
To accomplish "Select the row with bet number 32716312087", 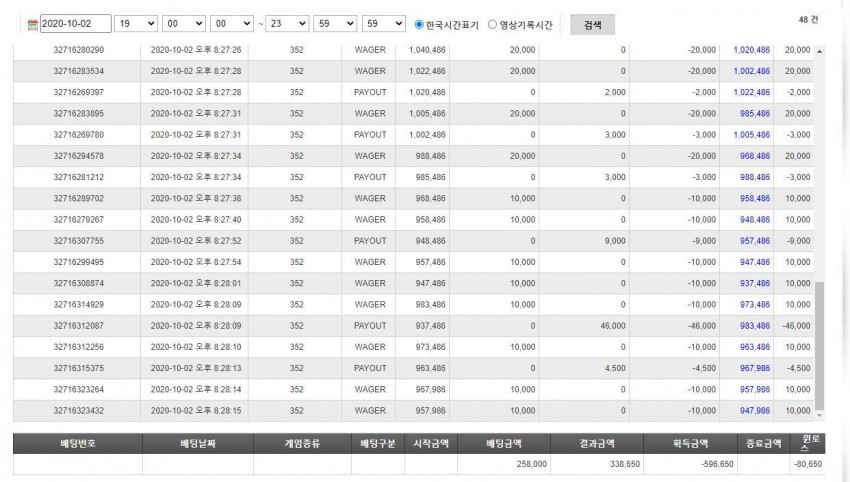I will point(413,326).
